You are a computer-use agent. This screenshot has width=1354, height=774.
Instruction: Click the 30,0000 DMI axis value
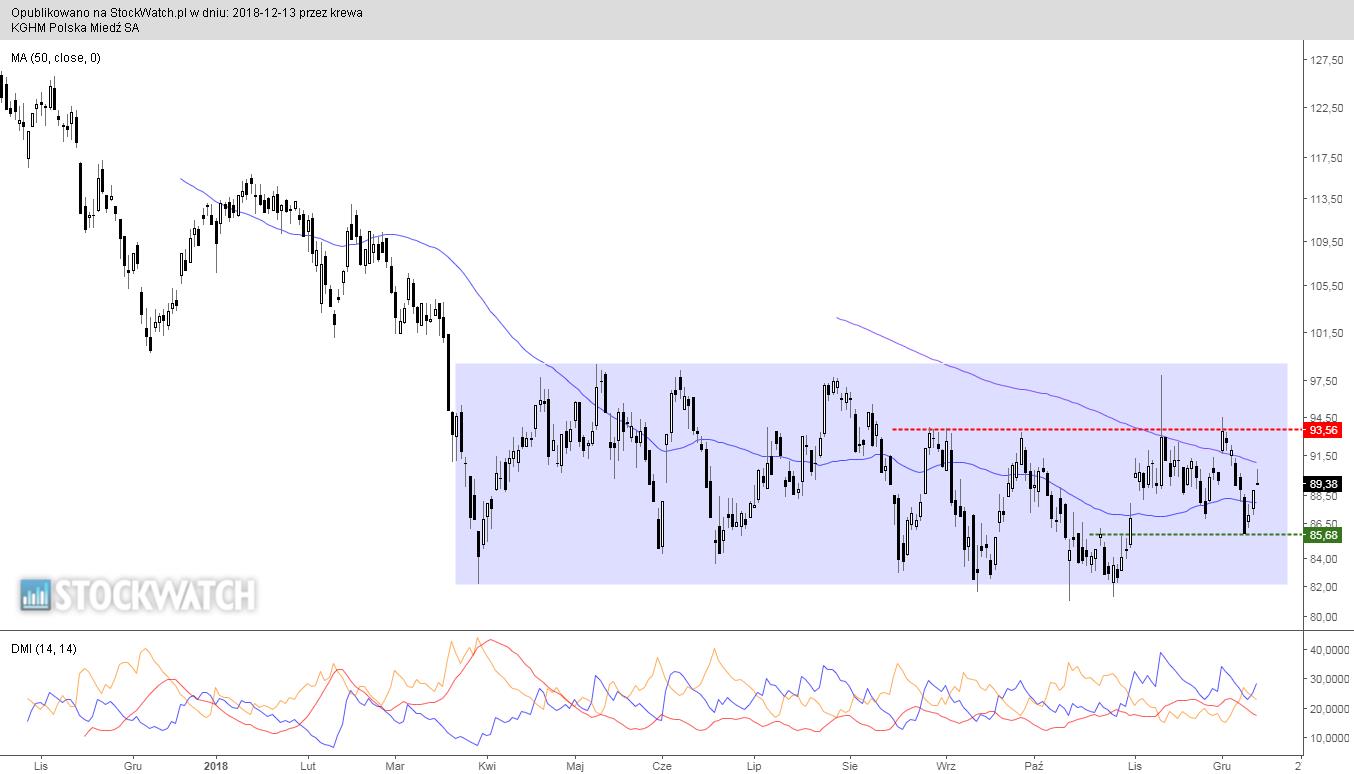point(1329,679)
